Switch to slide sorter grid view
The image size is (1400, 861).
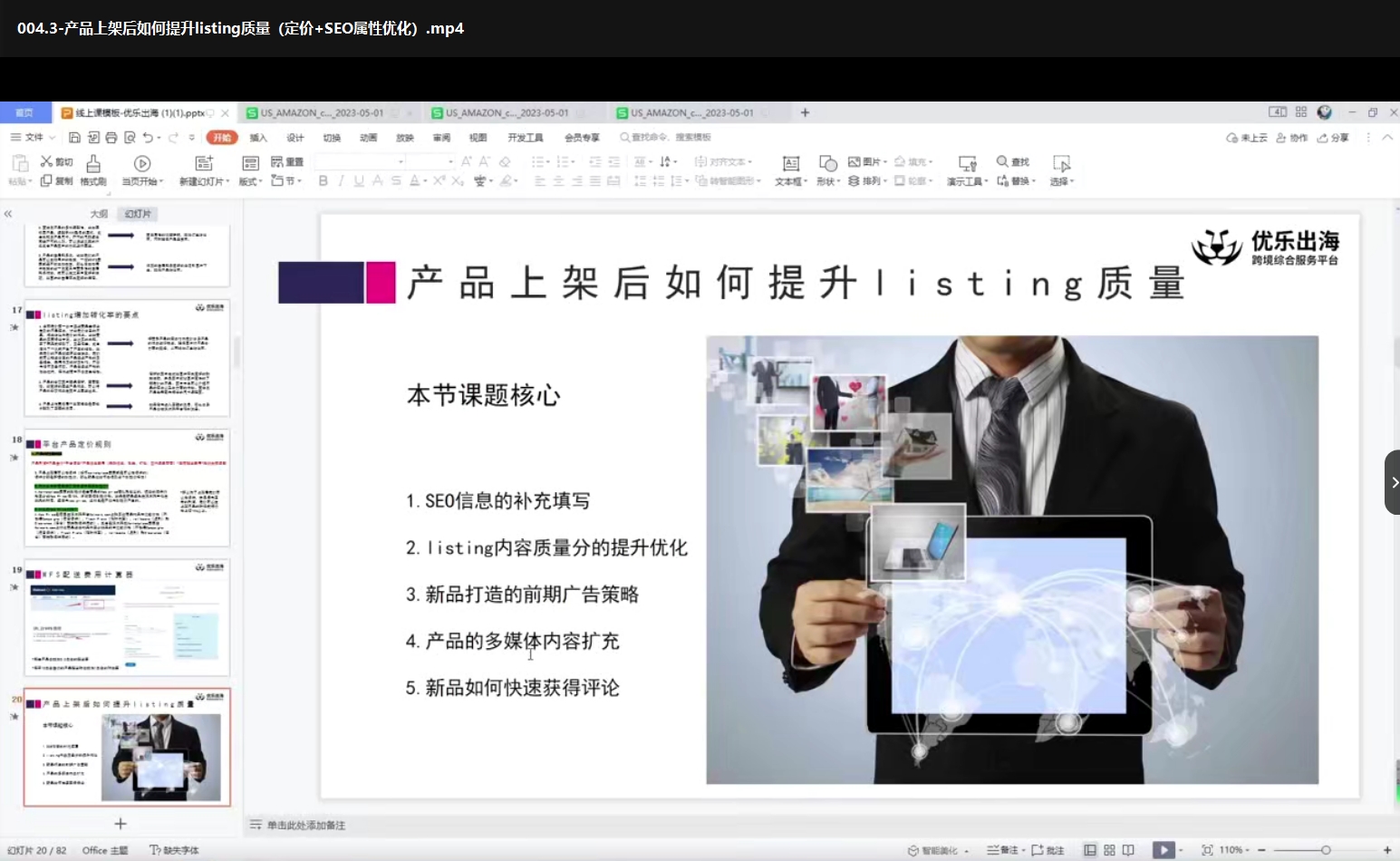coord(1109,850)
